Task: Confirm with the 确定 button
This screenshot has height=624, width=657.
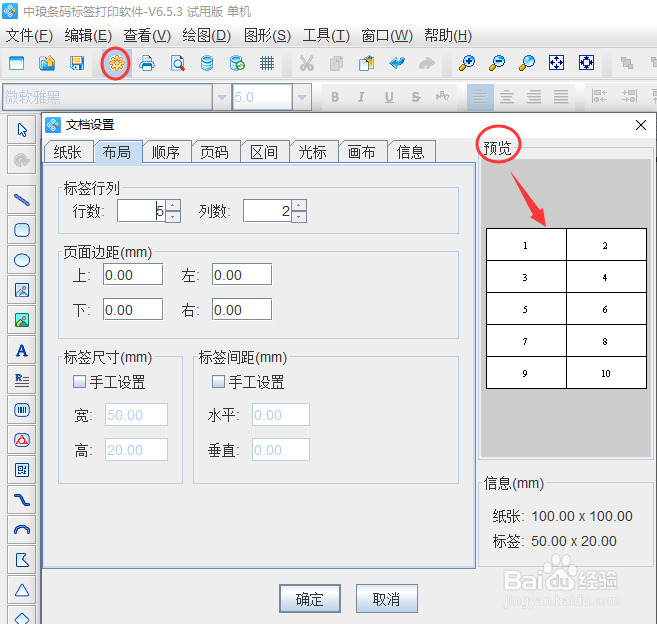Action: [310, 599]
